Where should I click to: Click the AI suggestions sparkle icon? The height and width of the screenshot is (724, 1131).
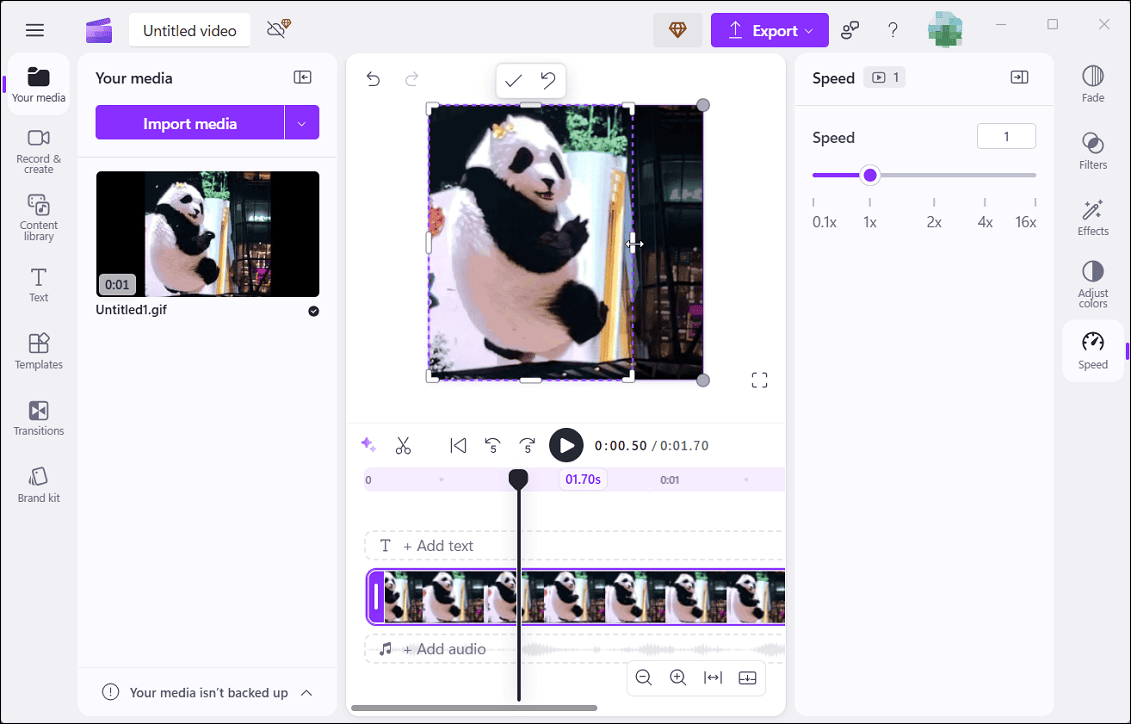pos(368,445)
